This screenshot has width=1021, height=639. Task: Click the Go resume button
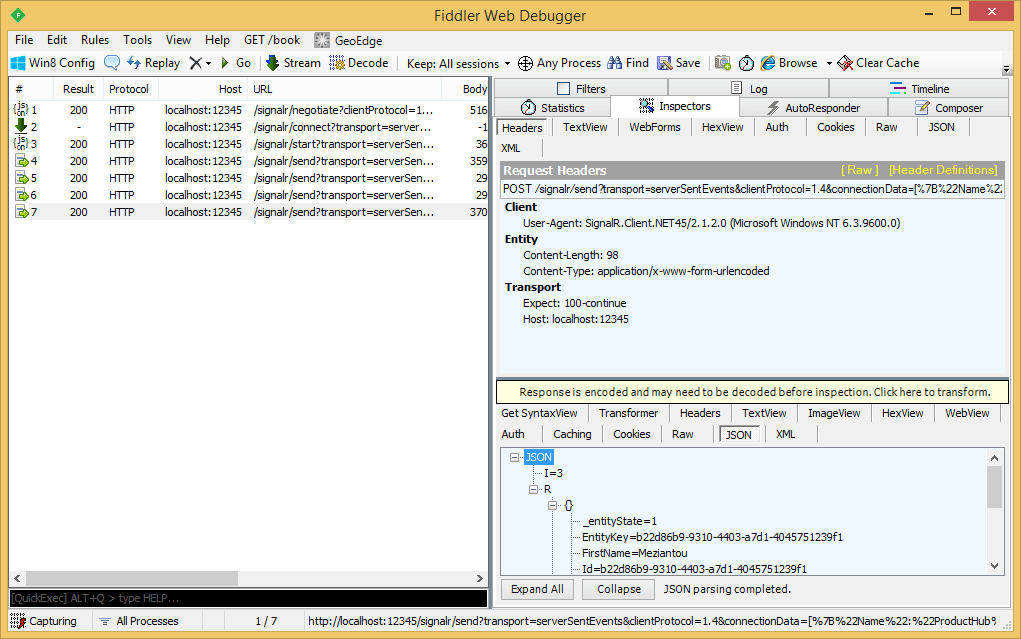pos(234,63)
